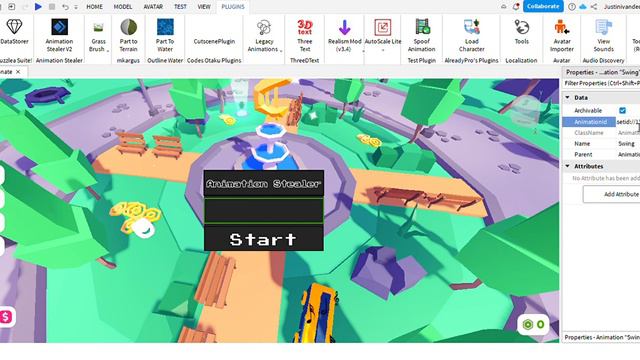The height and width of the screenshot is (360, 640).
Task: Open the share icon near username
Action: (594, 7)
